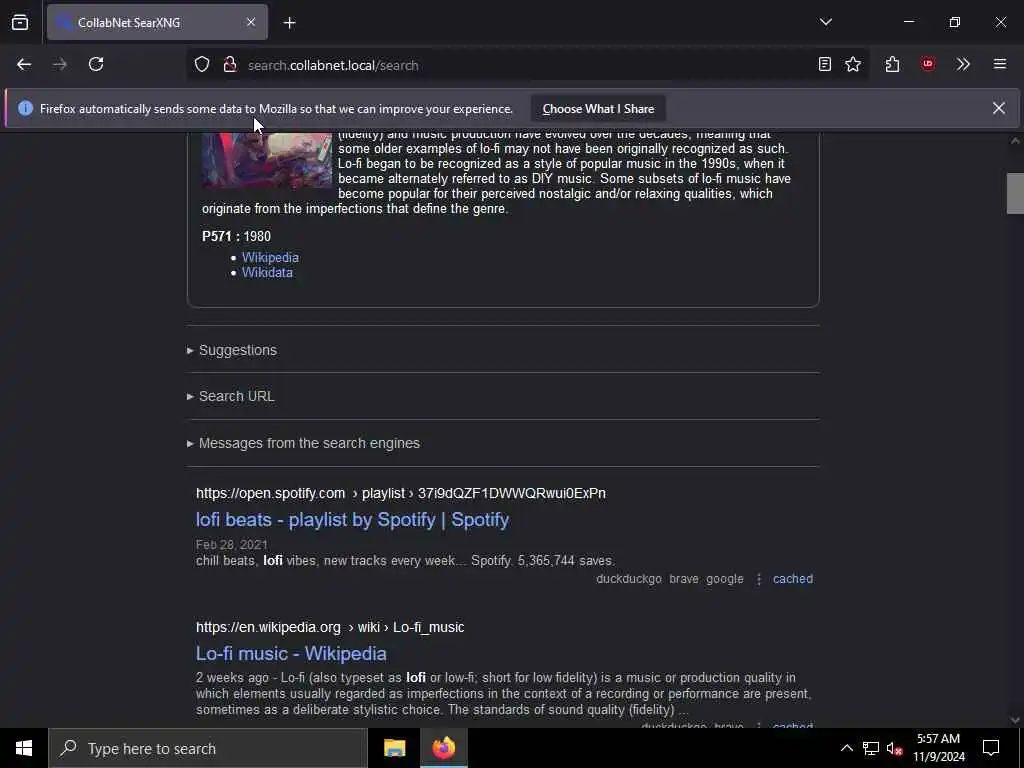Bookmark this page with the star
The height and width of the screenshot is (768, 1024).
[x=853, y=65]
